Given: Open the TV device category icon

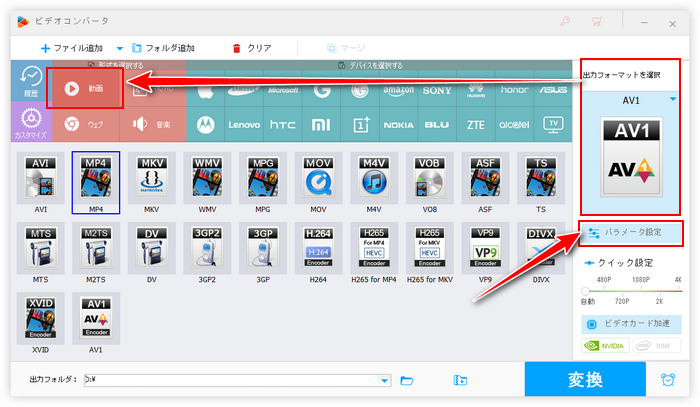Looking at the screenshot, I should (553, 125).
